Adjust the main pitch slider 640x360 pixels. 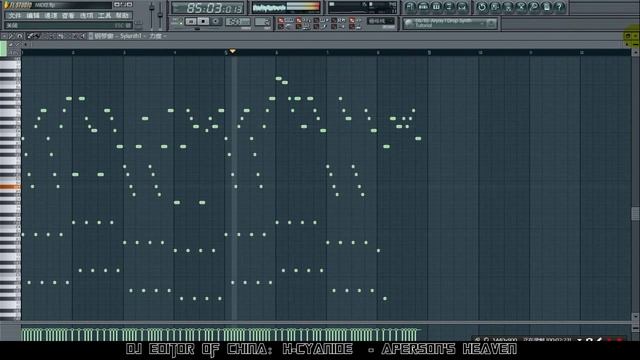(x=160, y=14)
